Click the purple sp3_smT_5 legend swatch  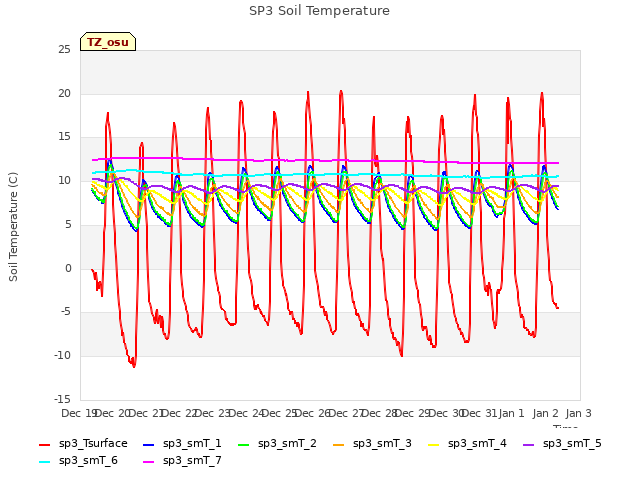tap(529, 444)
